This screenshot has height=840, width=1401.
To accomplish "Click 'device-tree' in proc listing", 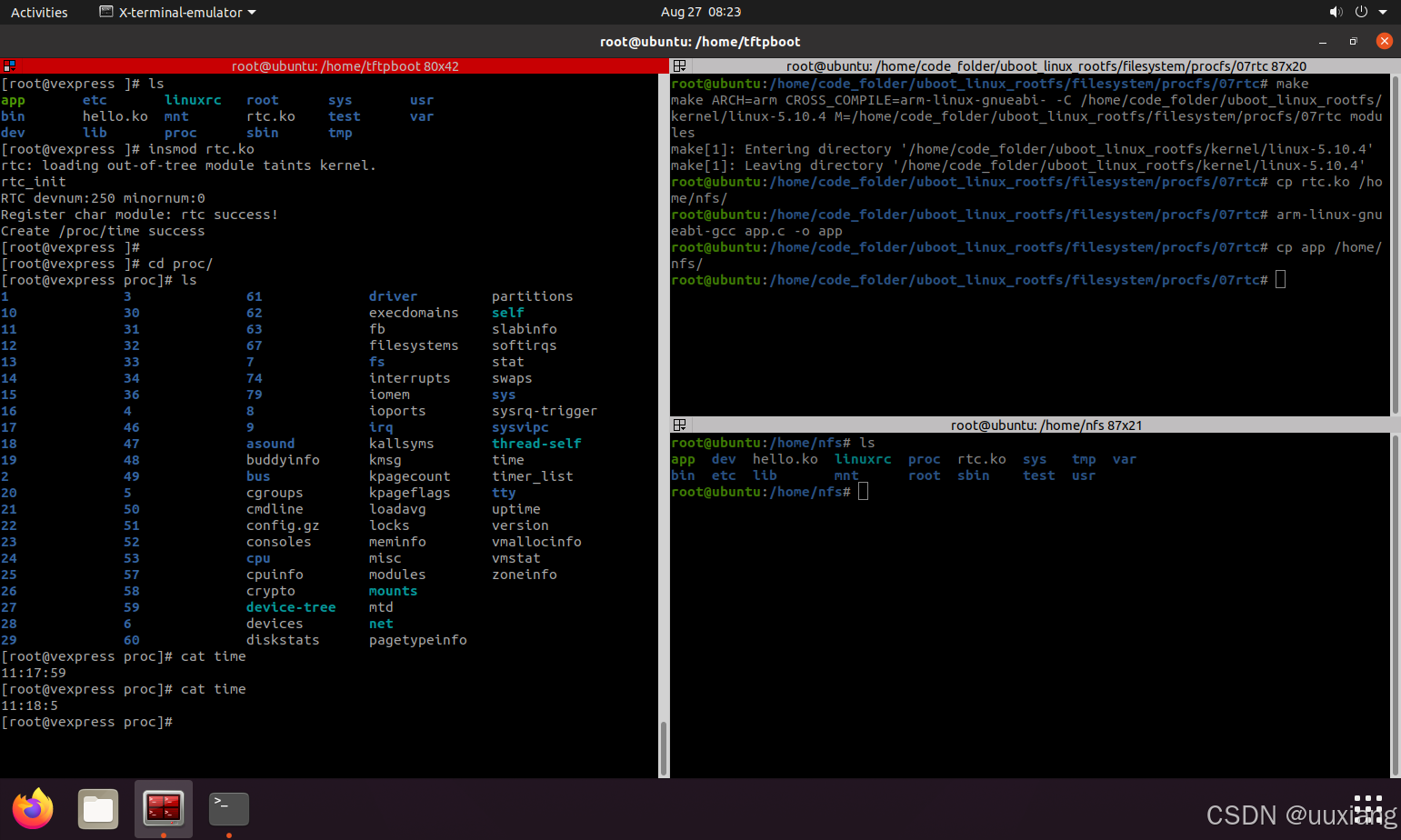I will [x=291, y=607].
